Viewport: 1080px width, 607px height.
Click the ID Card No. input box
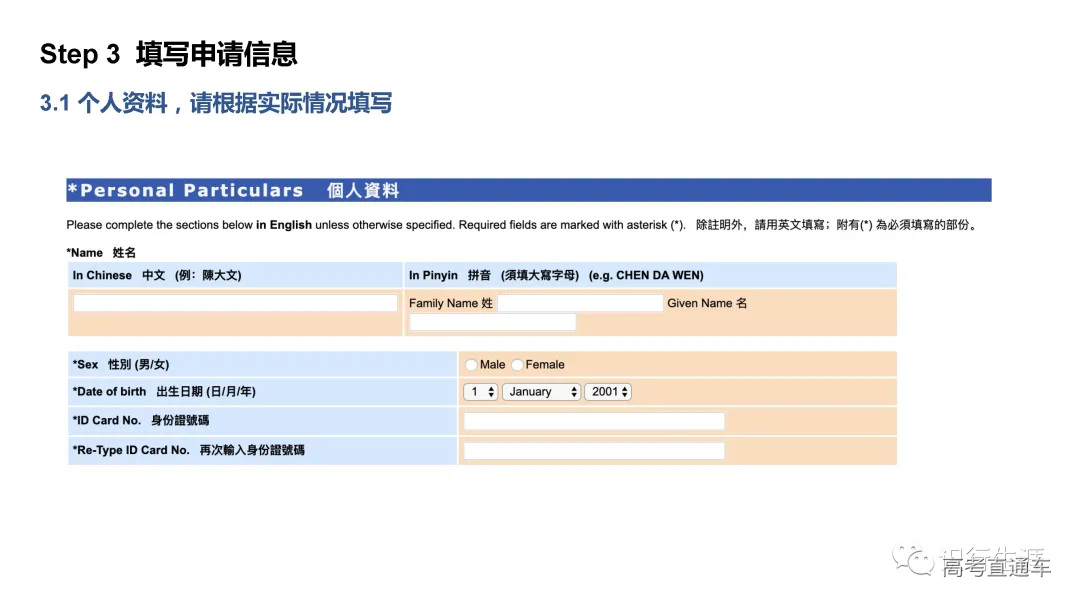click(x=593, y=420)
